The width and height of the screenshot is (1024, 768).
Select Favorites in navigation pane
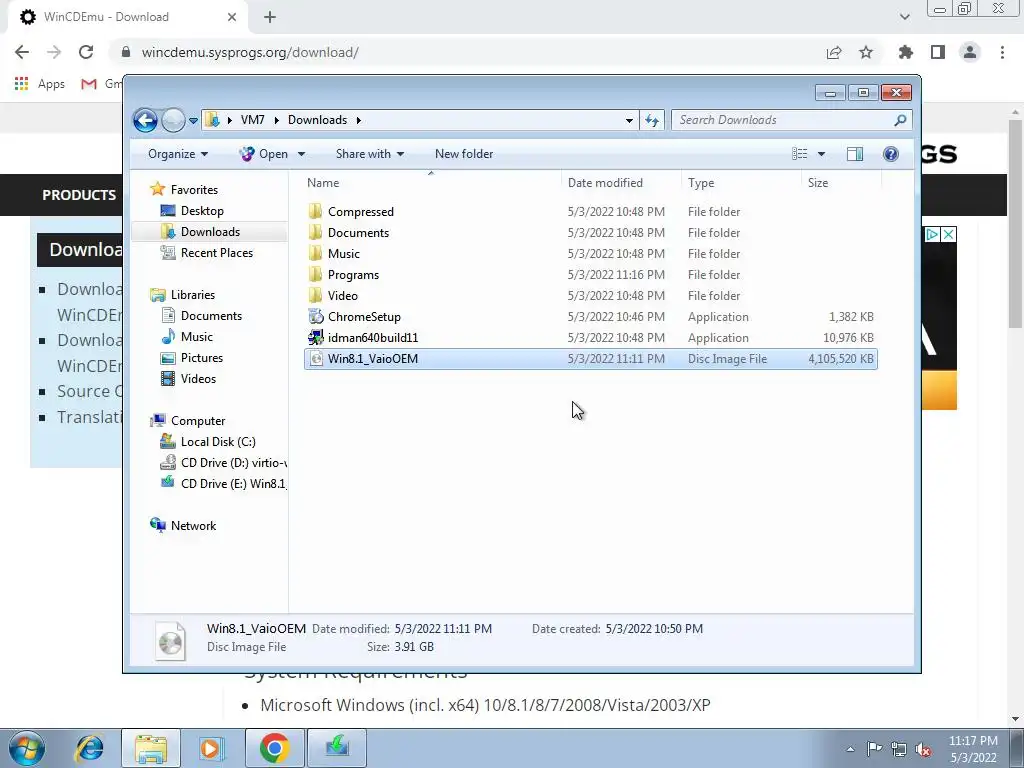click(194, 190)
